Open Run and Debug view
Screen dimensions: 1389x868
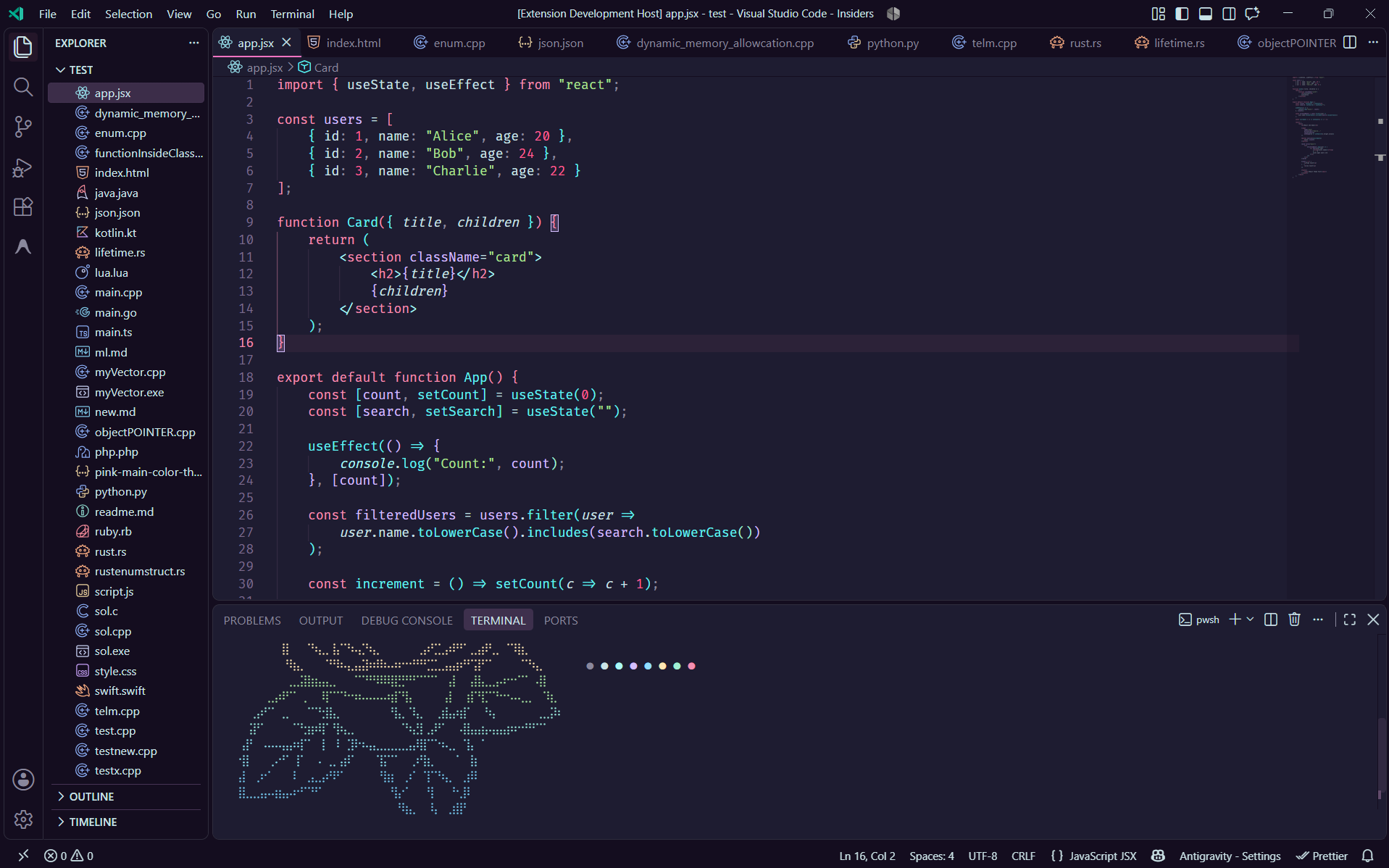point(23,167)
